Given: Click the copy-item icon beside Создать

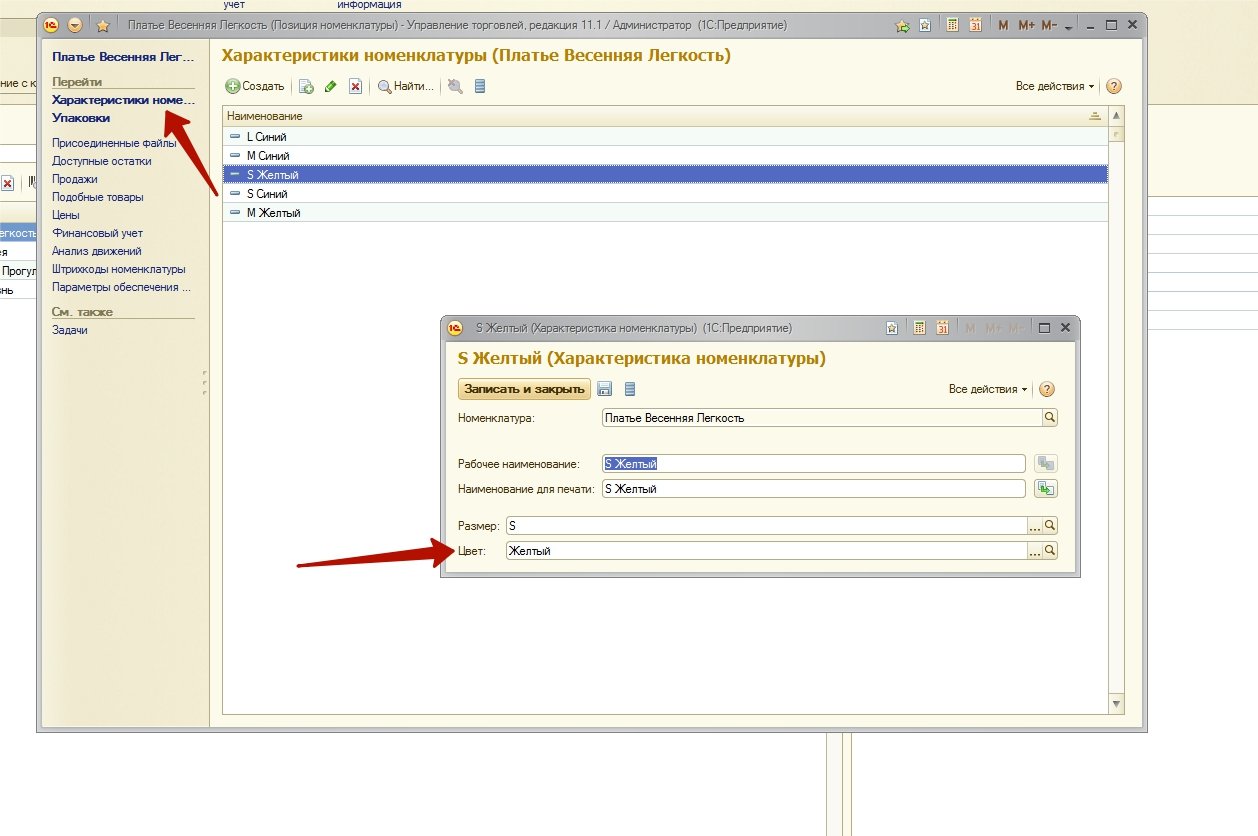Looking at the screenshot, I should pos(307,87).
